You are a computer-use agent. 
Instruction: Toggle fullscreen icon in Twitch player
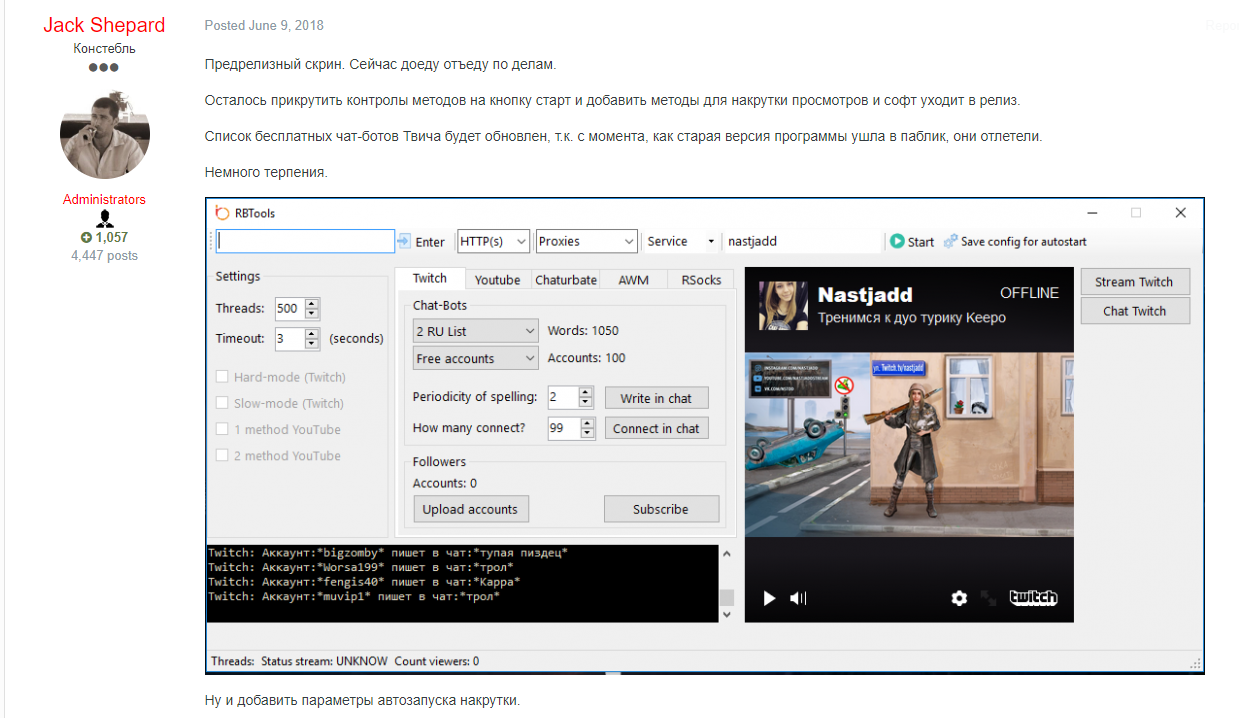click(988, 598)
